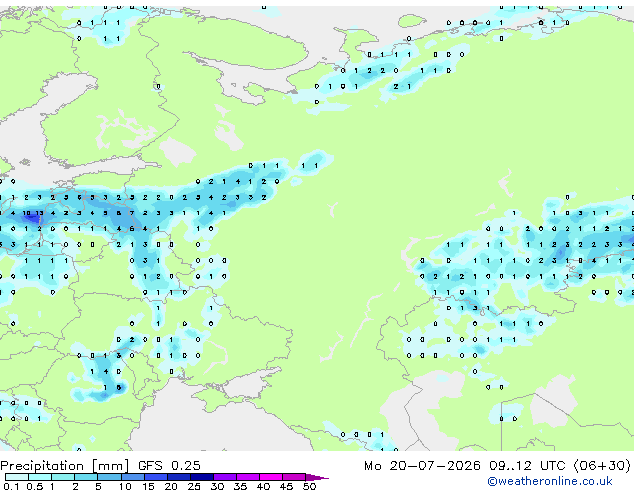The height and width of the screenshot is (490, 634).
Task: Click the '0.1' legend tick label
Action: pos(11,486)
